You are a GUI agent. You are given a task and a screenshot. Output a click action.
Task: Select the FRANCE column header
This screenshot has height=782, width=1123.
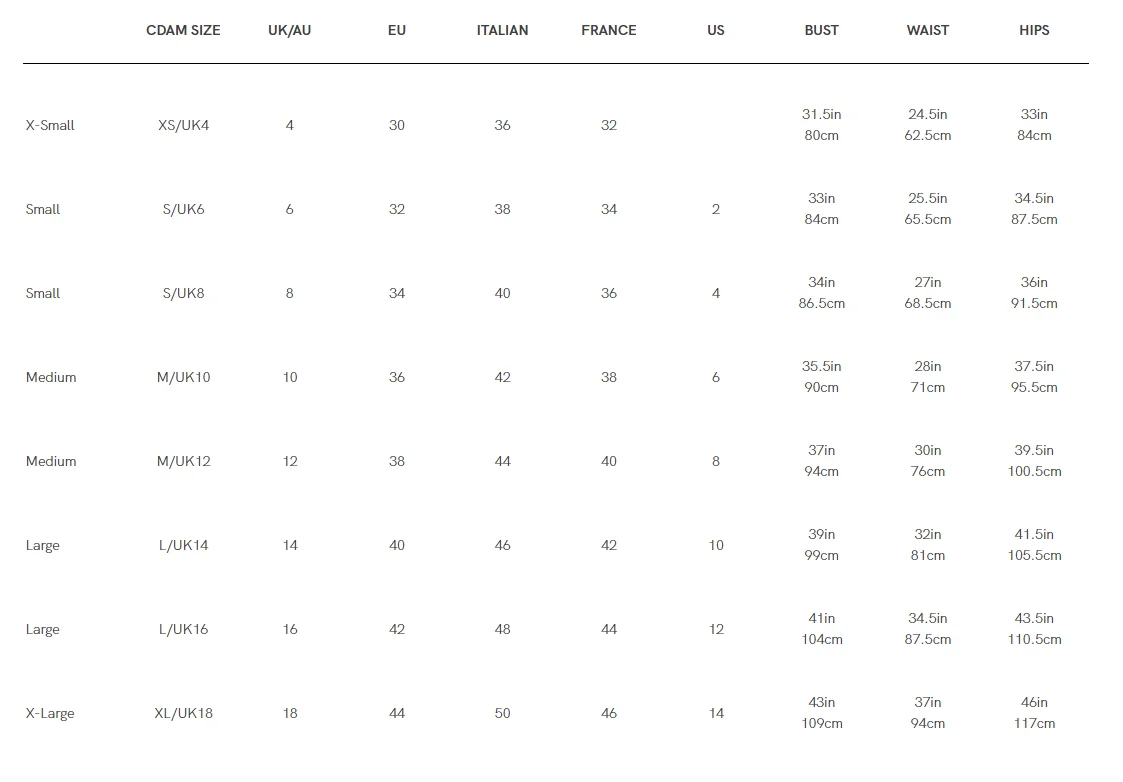(608, 30)
